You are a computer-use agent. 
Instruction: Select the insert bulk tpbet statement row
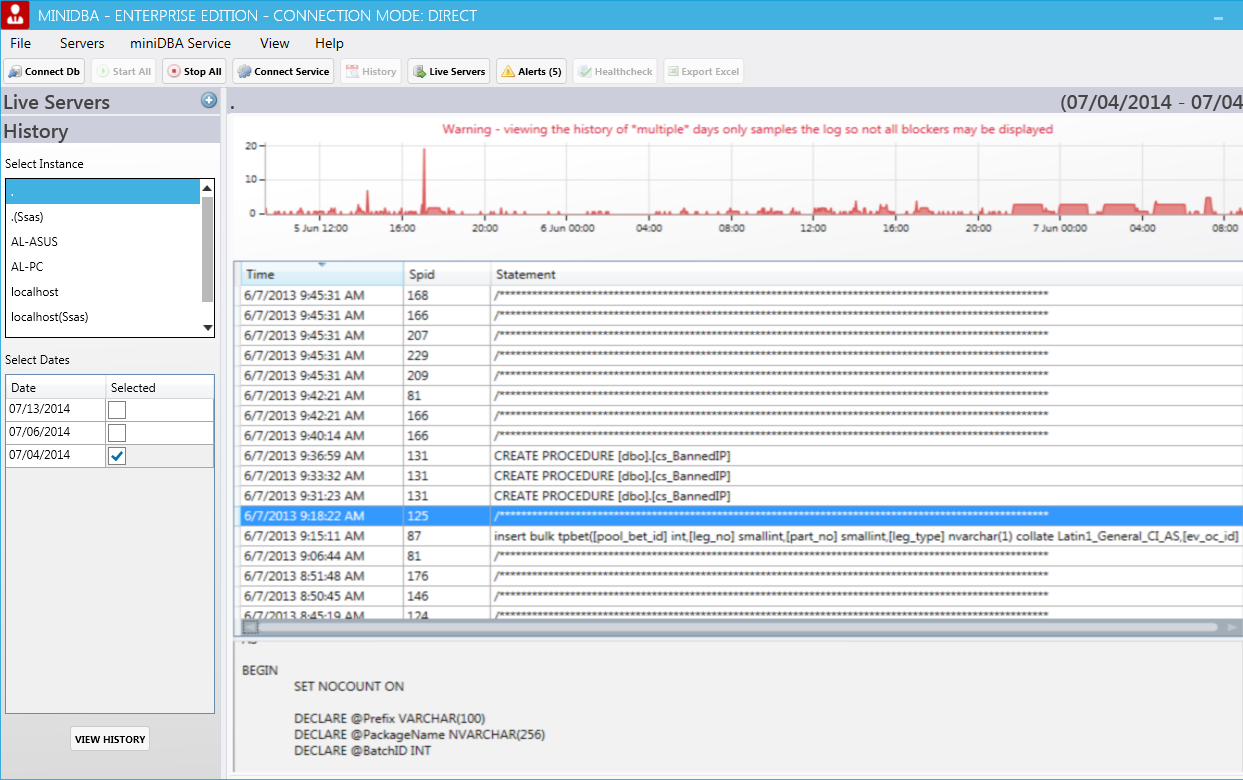[x=742, y=536]
